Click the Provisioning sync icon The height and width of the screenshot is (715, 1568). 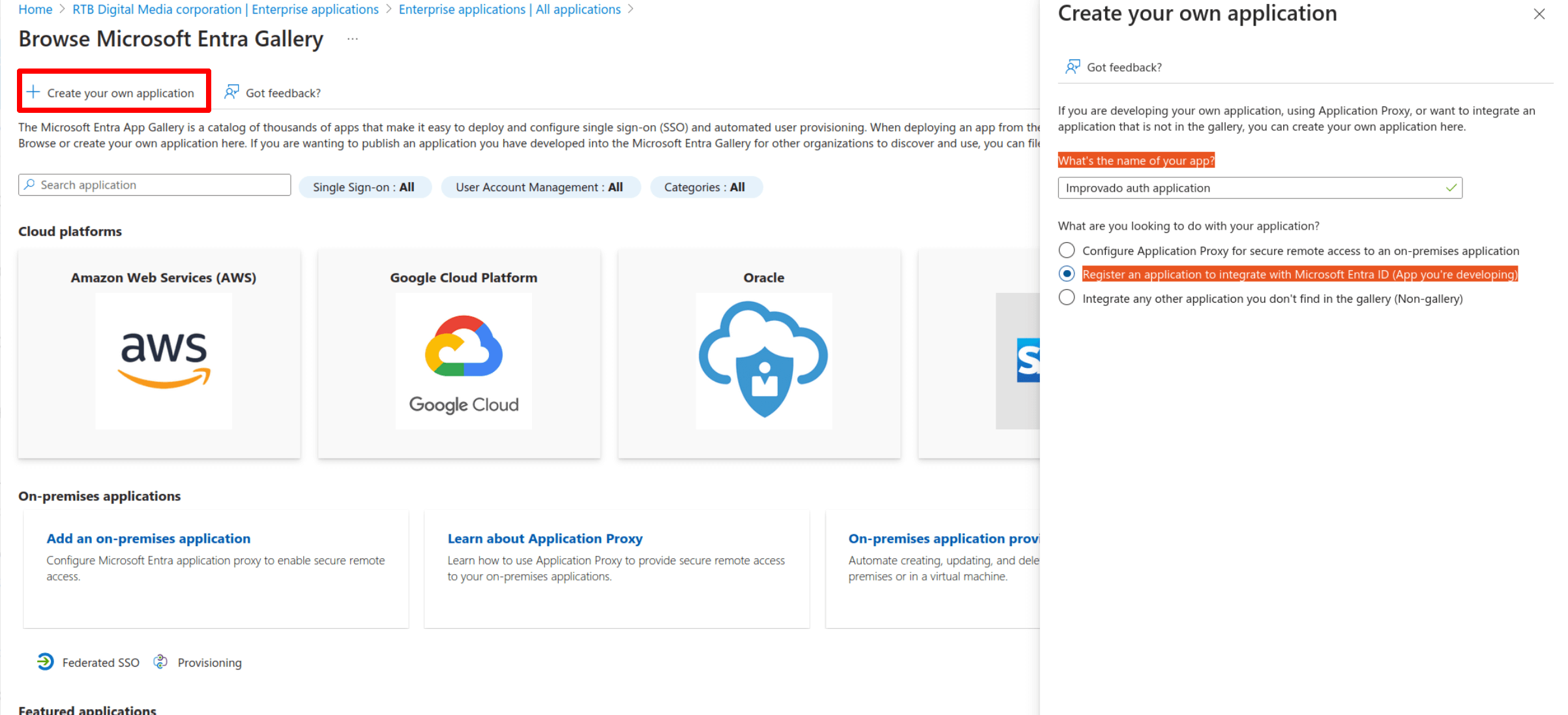[x=160, y=662]
